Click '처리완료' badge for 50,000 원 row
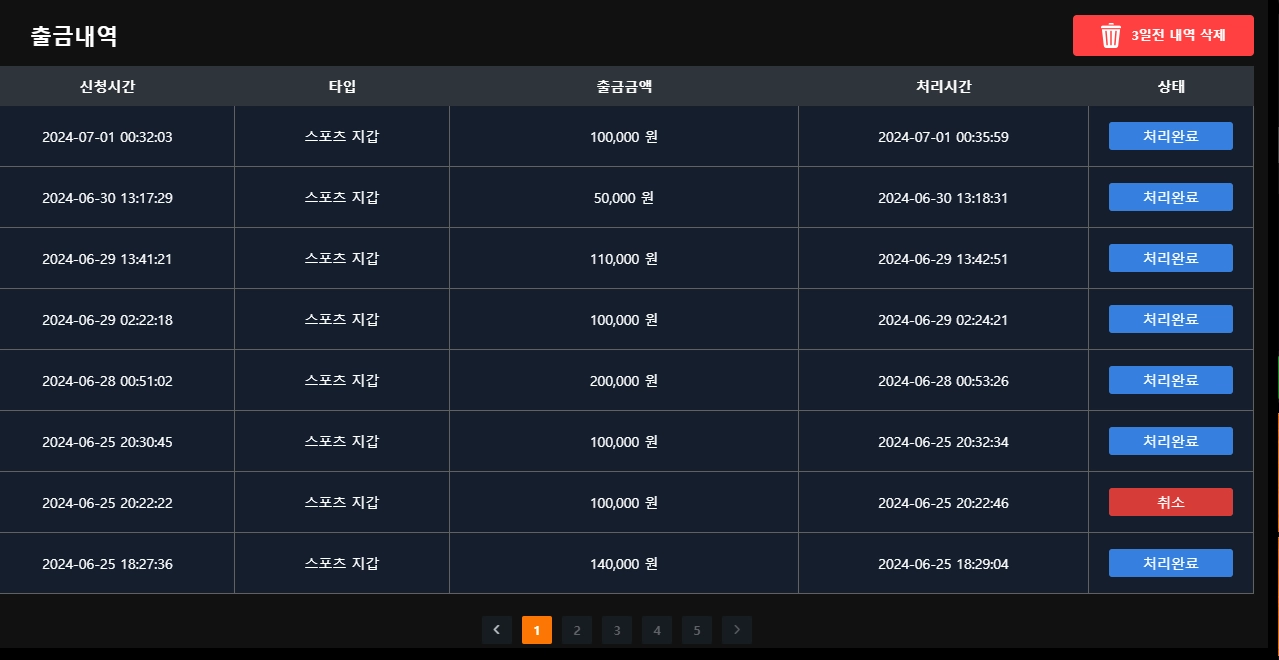The width and height of the screenshot is (1279, 660). [1170, 197]
